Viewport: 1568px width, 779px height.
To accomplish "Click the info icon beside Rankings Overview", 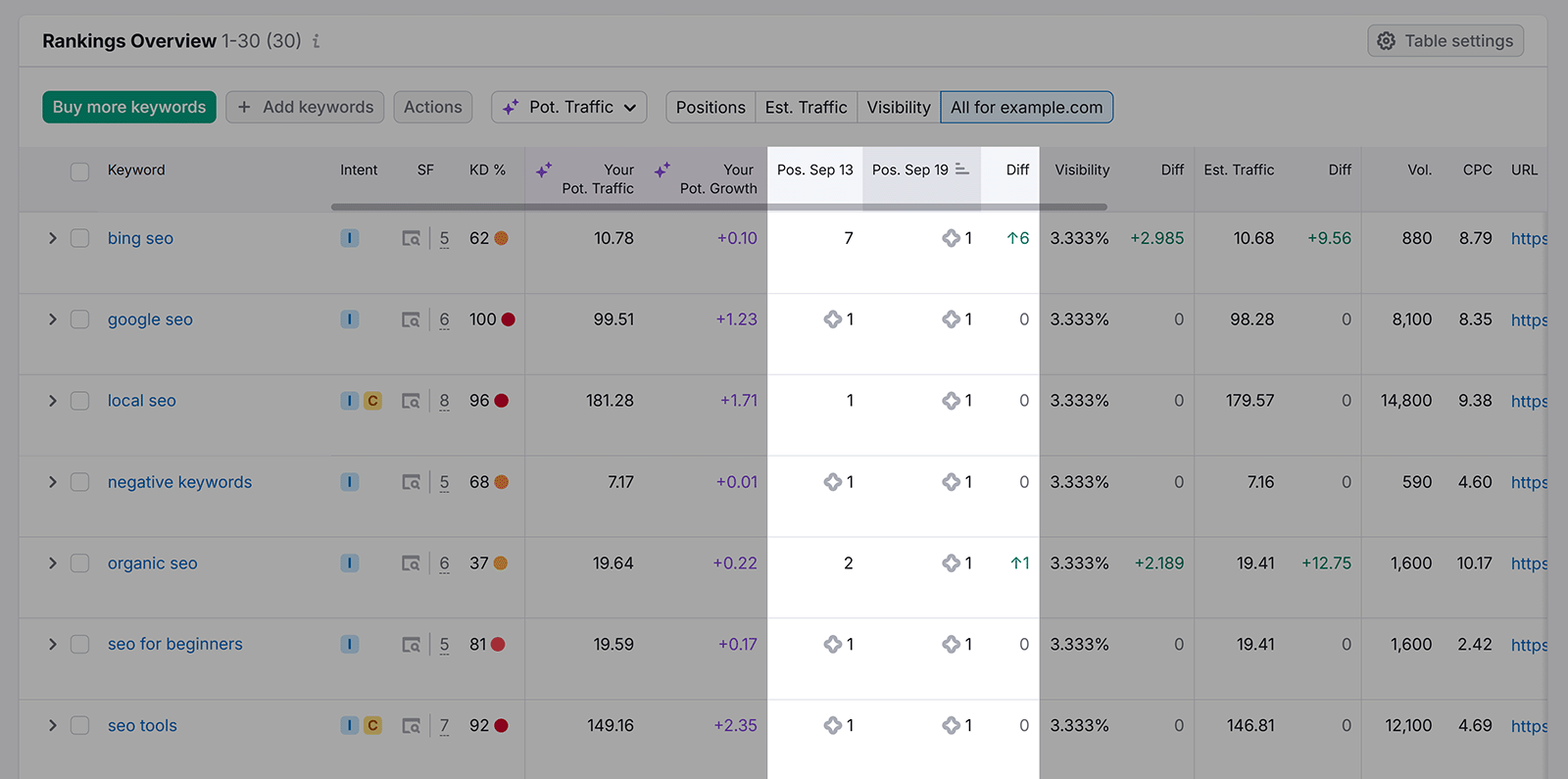I will pyautogui.click(x=316, y=41).
